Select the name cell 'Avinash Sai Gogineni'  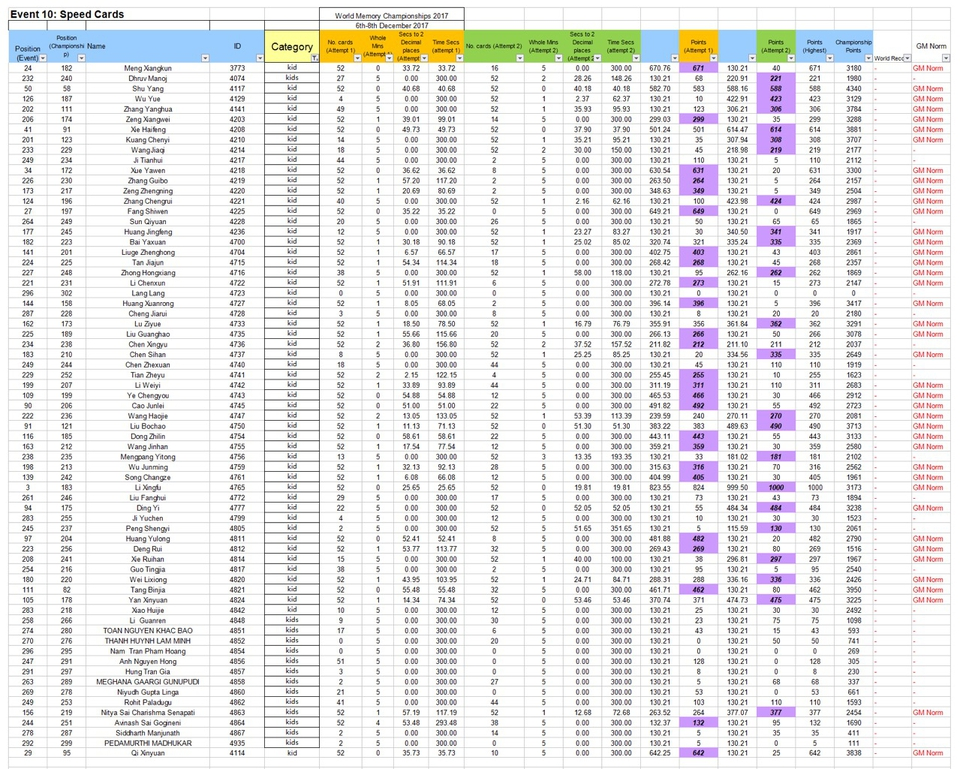[148, 722]
